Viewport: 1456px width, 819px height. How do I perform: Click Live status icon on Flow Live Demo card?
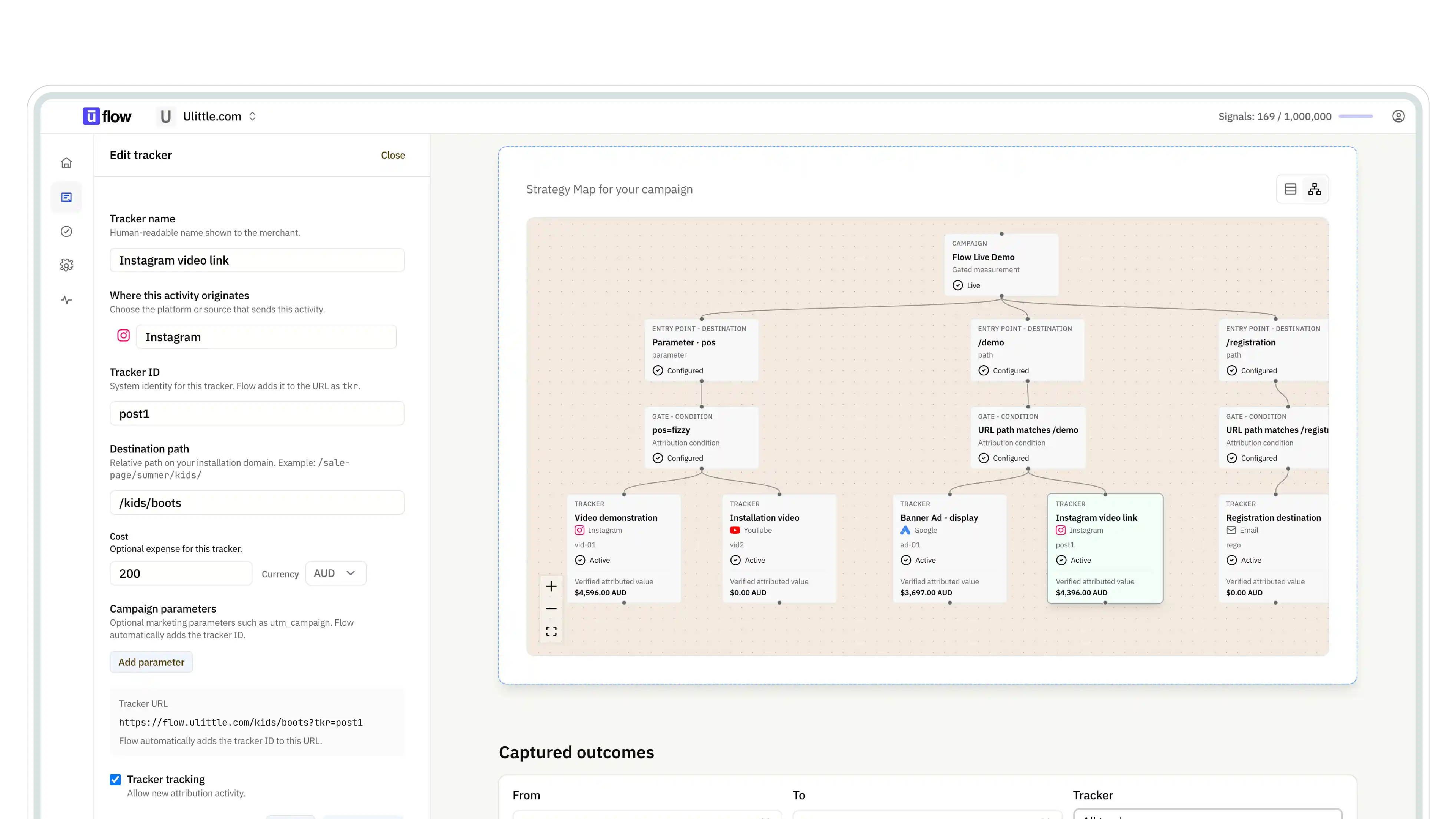click(957, 285)
